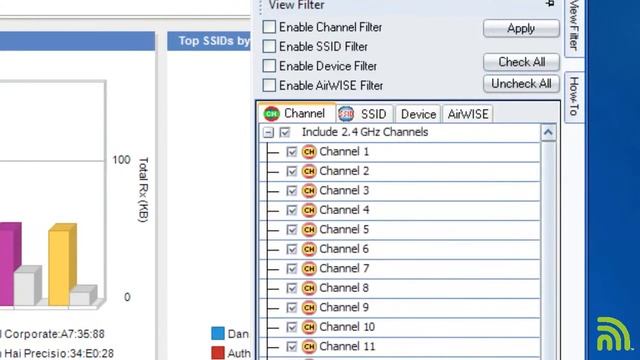
Task: Click the Channel 6 CH icon
Action: [309, 249]
